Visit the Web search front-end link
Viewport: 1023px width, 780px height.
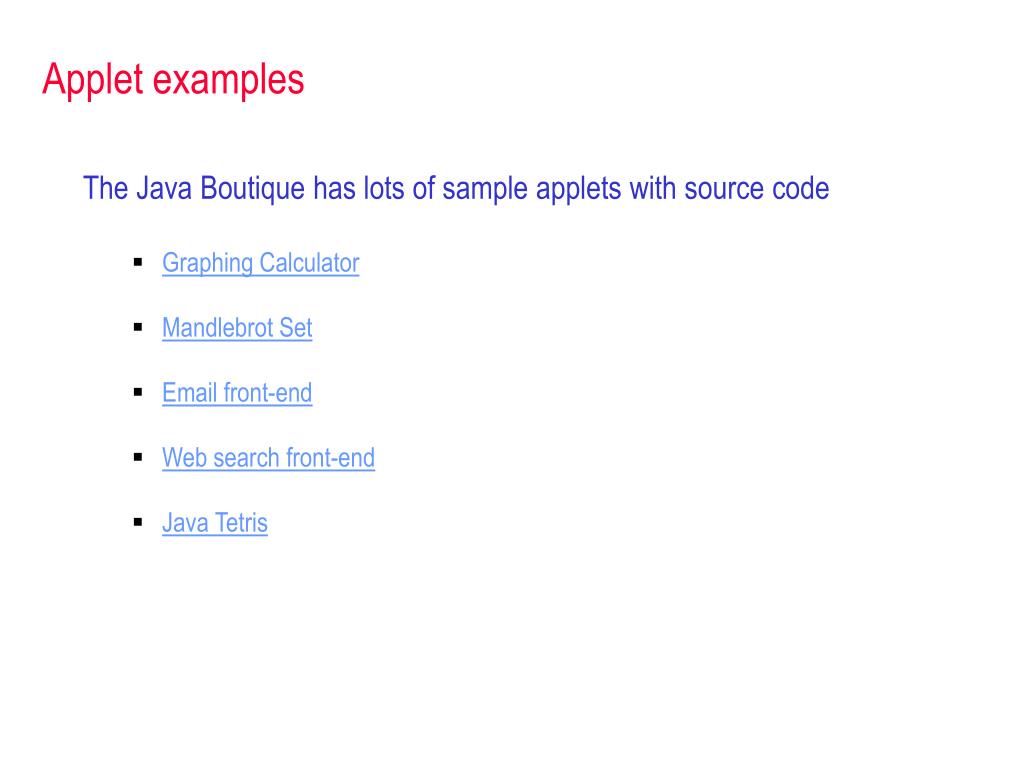(268, 458)
